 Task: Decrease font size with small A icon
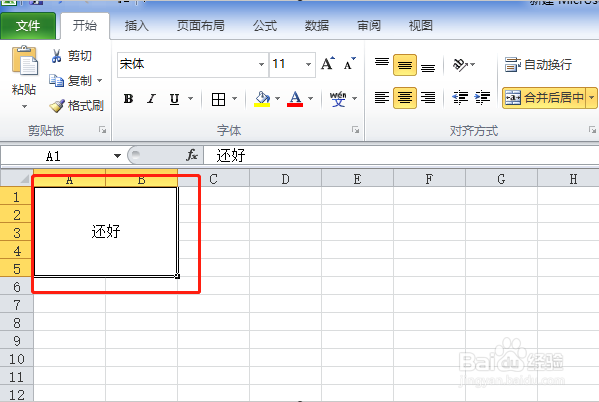point(349,64)
